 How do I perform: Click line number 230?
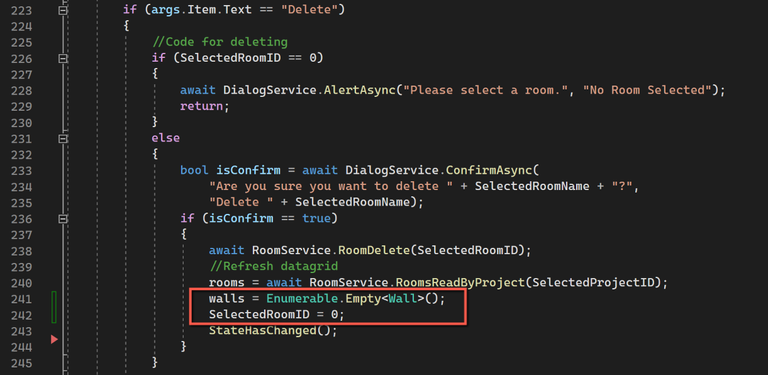22,122
